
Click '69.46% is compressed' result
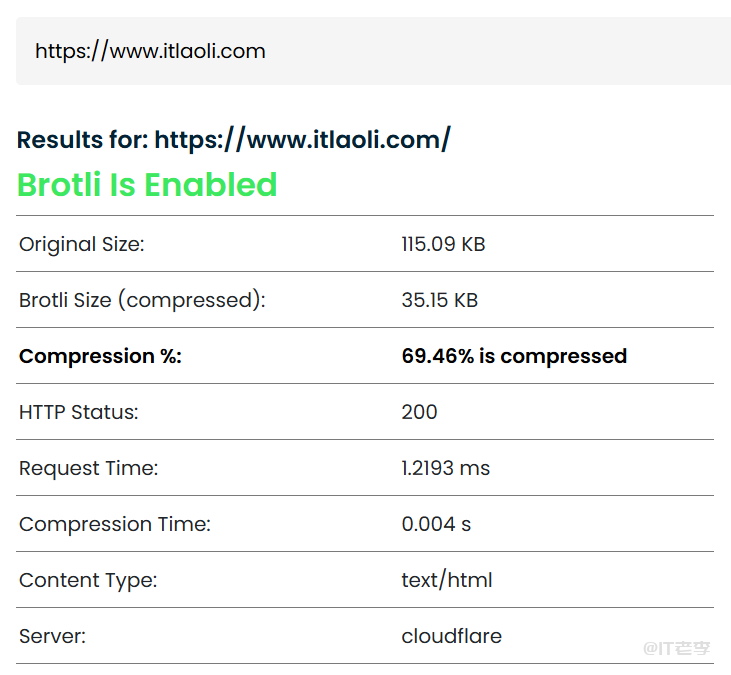[x=514, y=356]
